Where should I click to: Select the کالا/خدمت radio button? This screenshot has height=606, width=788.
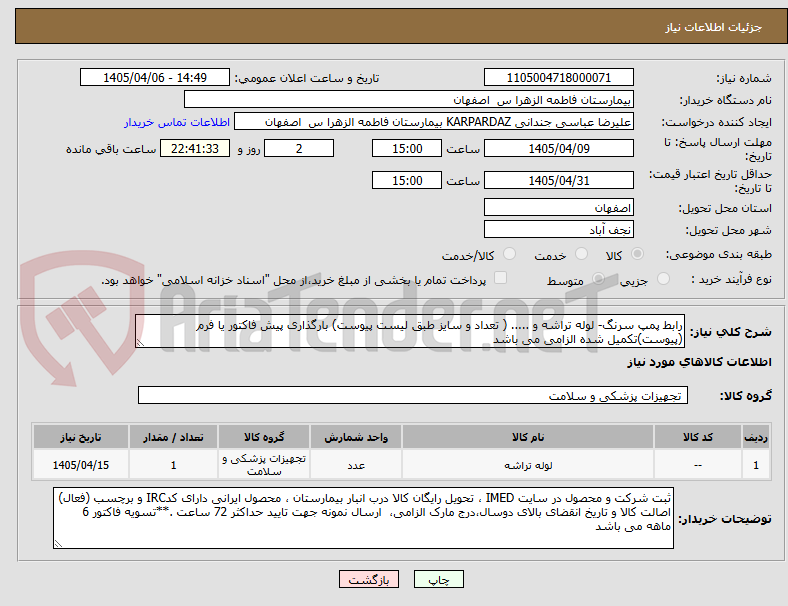[x=510, y=254]
